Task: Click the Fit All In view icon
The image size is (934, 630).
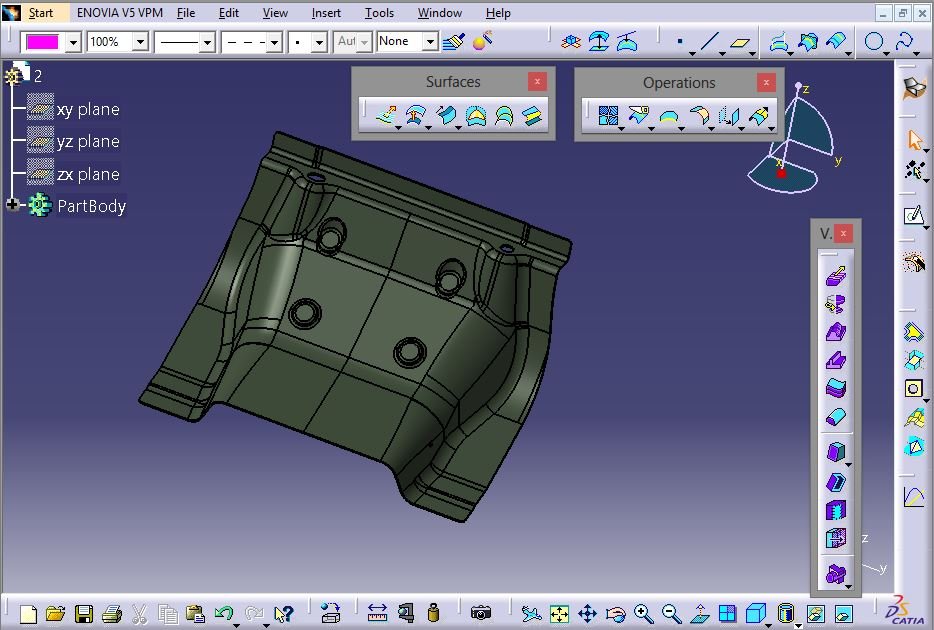Action: (x=559, y=613)
